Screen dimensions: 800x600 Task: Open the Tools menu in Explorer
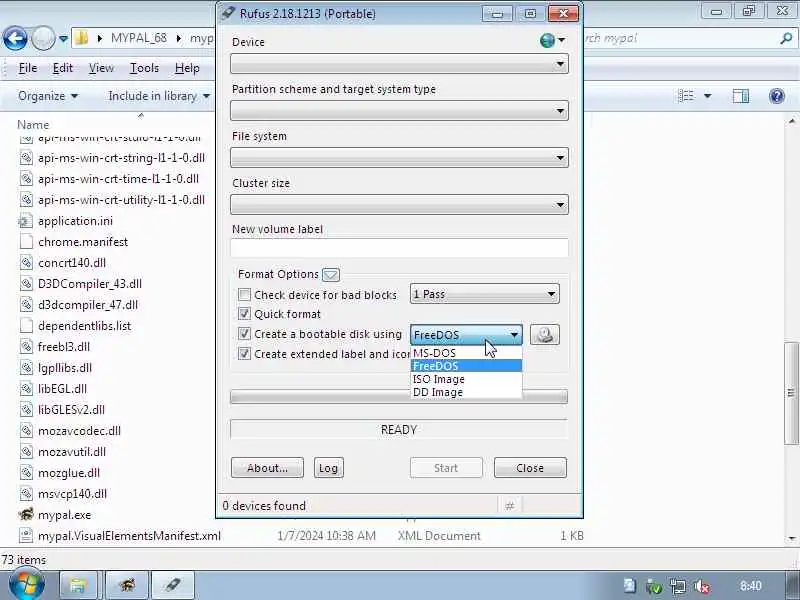pos(144,68)
